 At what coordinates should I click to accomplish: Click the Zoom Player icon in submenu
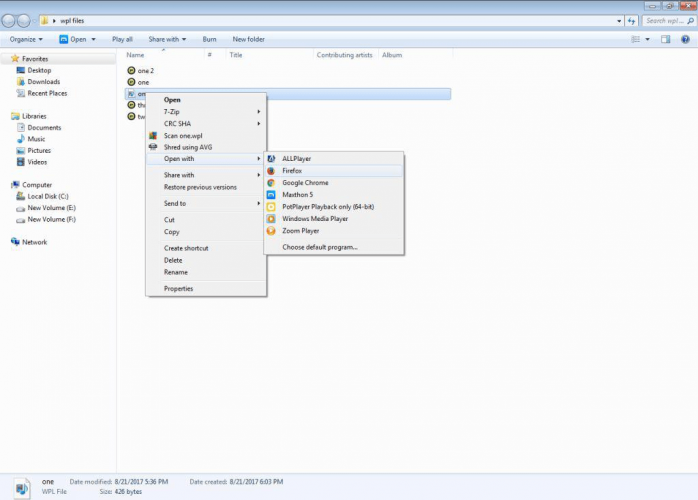tap(271, 231)
